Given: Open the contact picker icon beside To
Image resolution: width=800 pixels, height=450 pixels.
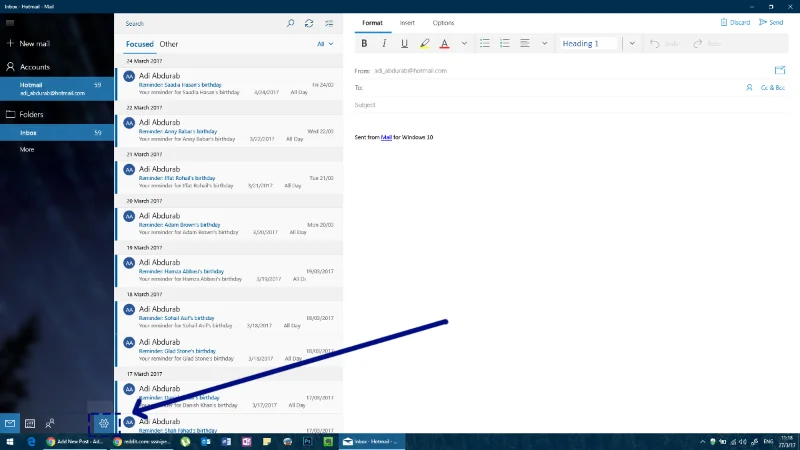Looking at the screenshot, I should (x=749, y=88).
